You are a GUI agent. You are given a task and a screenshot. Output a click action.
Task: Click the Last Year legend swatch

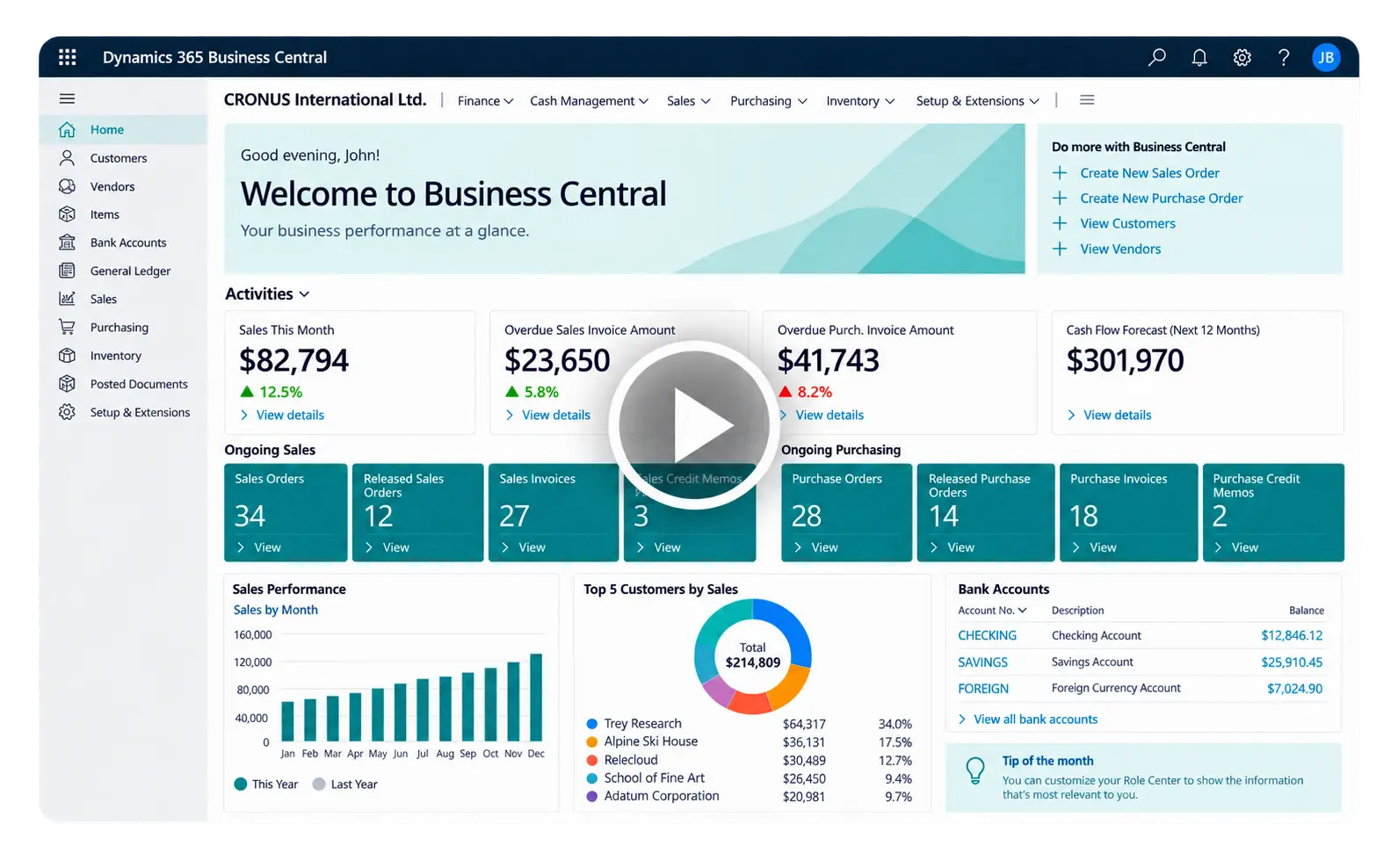319,785
